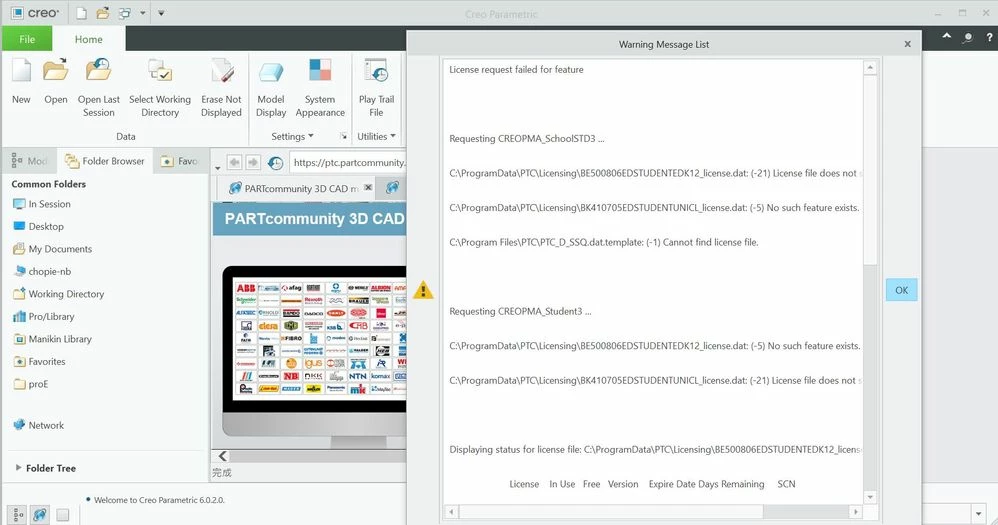
Task: Close the Warning Message List dialog
Action: 908,44
